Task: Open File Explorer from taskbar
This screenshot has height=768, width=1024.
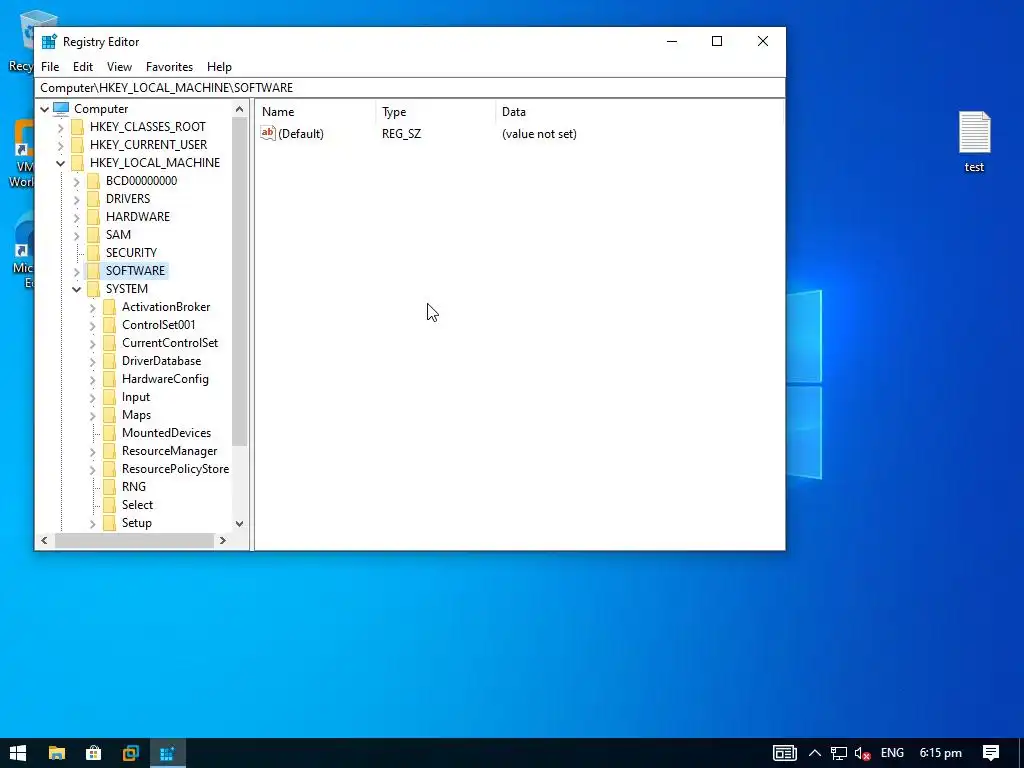Action: pyautogui.click(x=57, y=753)
